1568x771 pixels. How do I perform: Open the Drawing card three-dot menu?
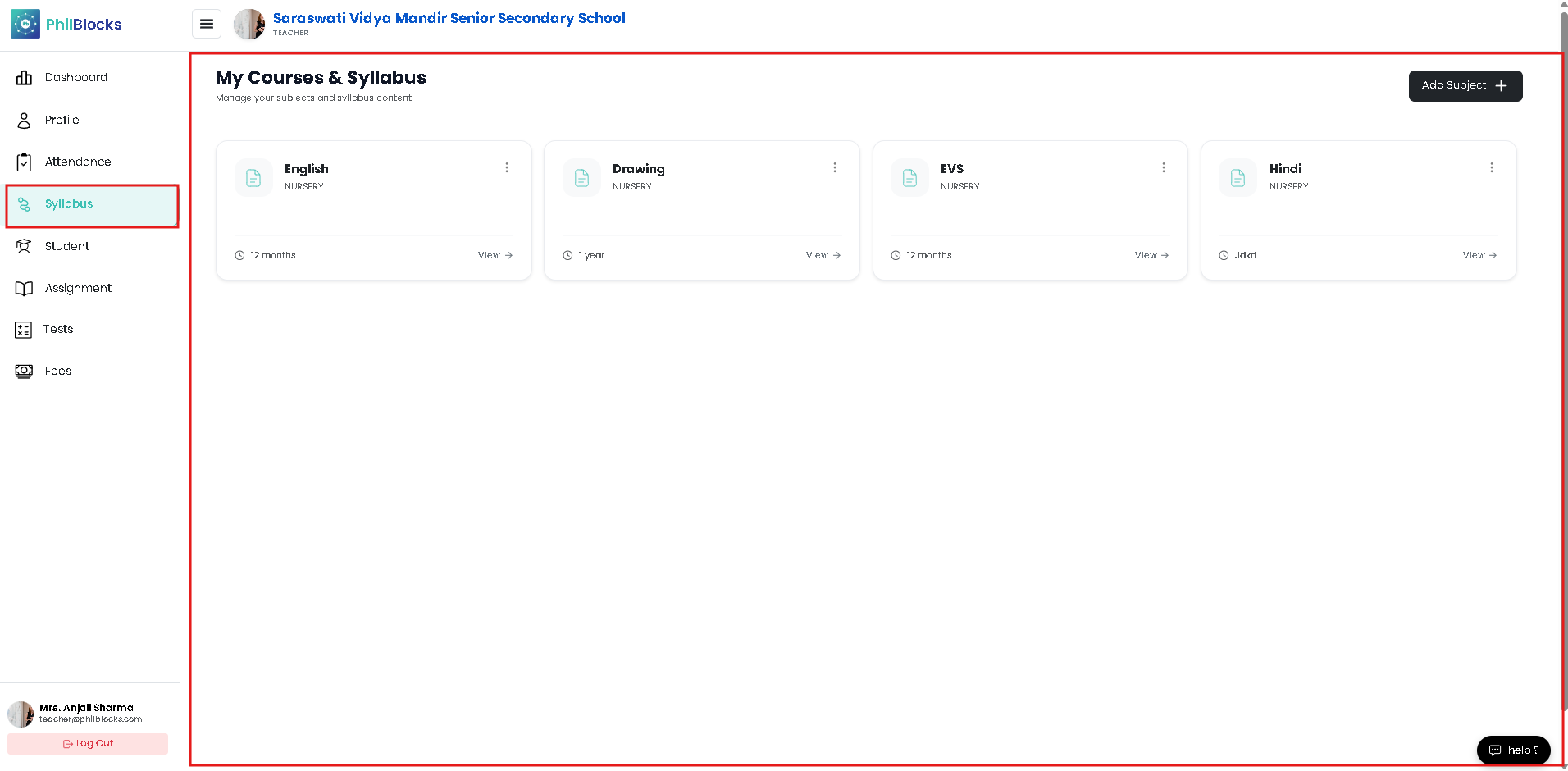(x=835, y=167)
